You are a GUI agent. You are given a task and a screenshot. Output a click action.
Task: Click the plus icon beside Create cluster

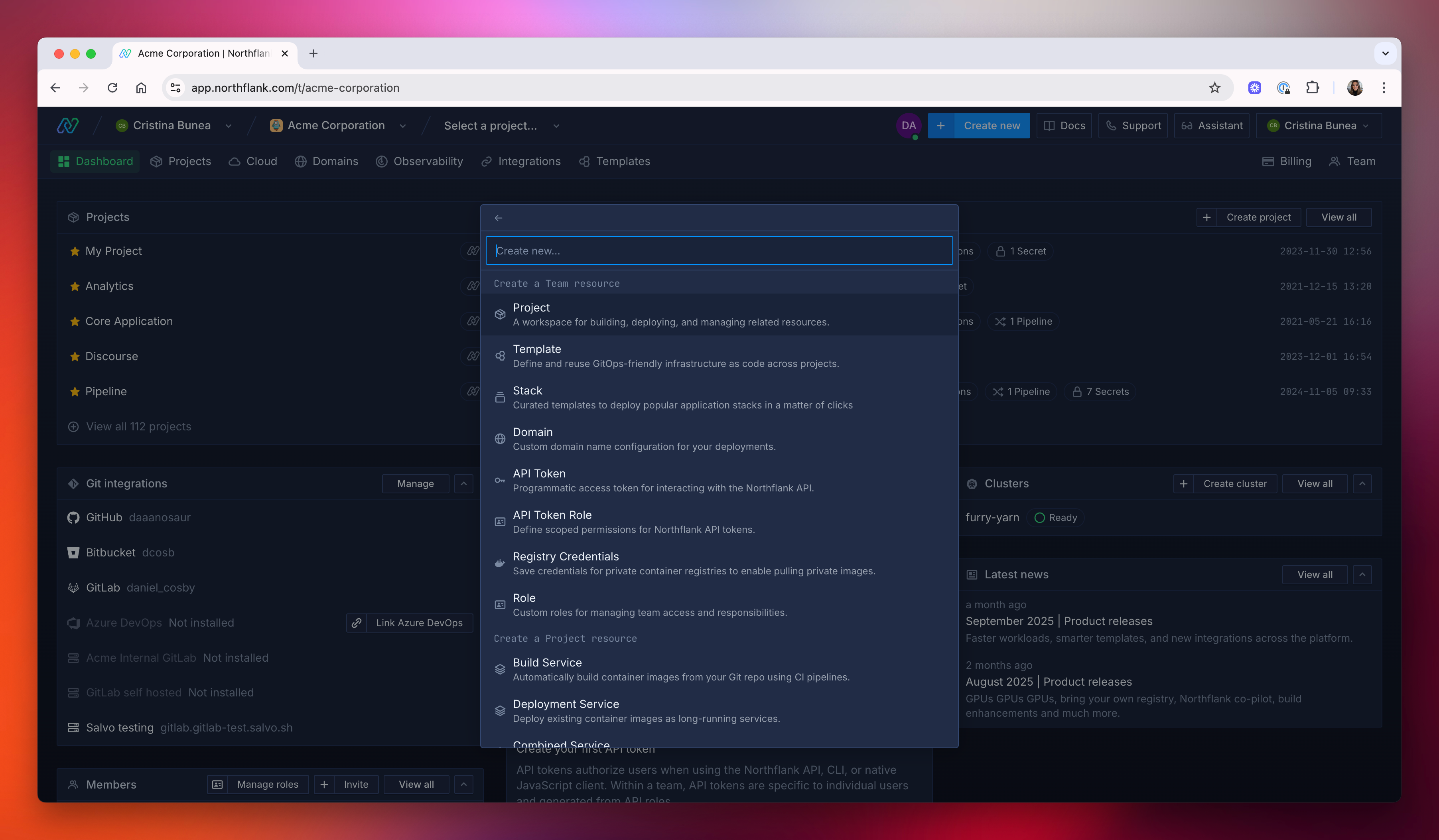pyautogui.click(x=1184, y=484)
